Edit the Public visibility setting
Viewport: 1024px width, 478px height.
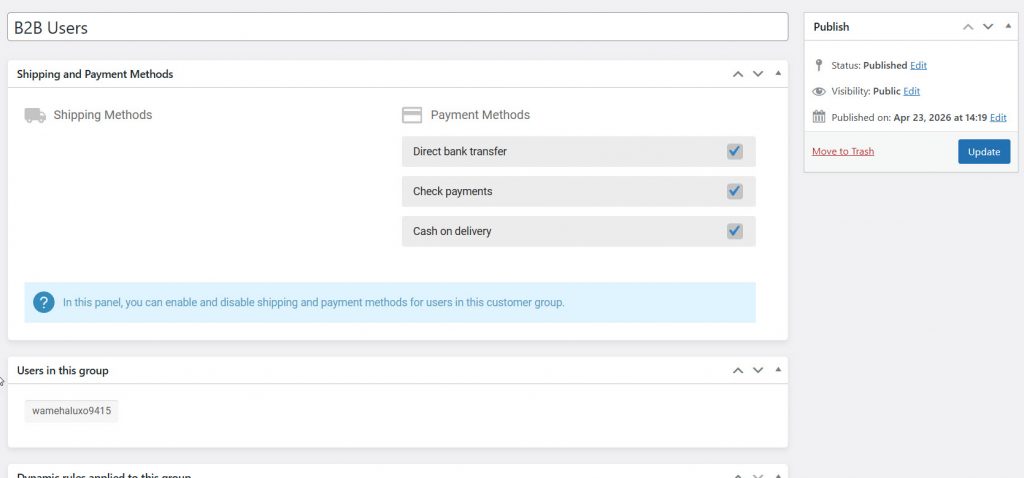tap(911, 91)
